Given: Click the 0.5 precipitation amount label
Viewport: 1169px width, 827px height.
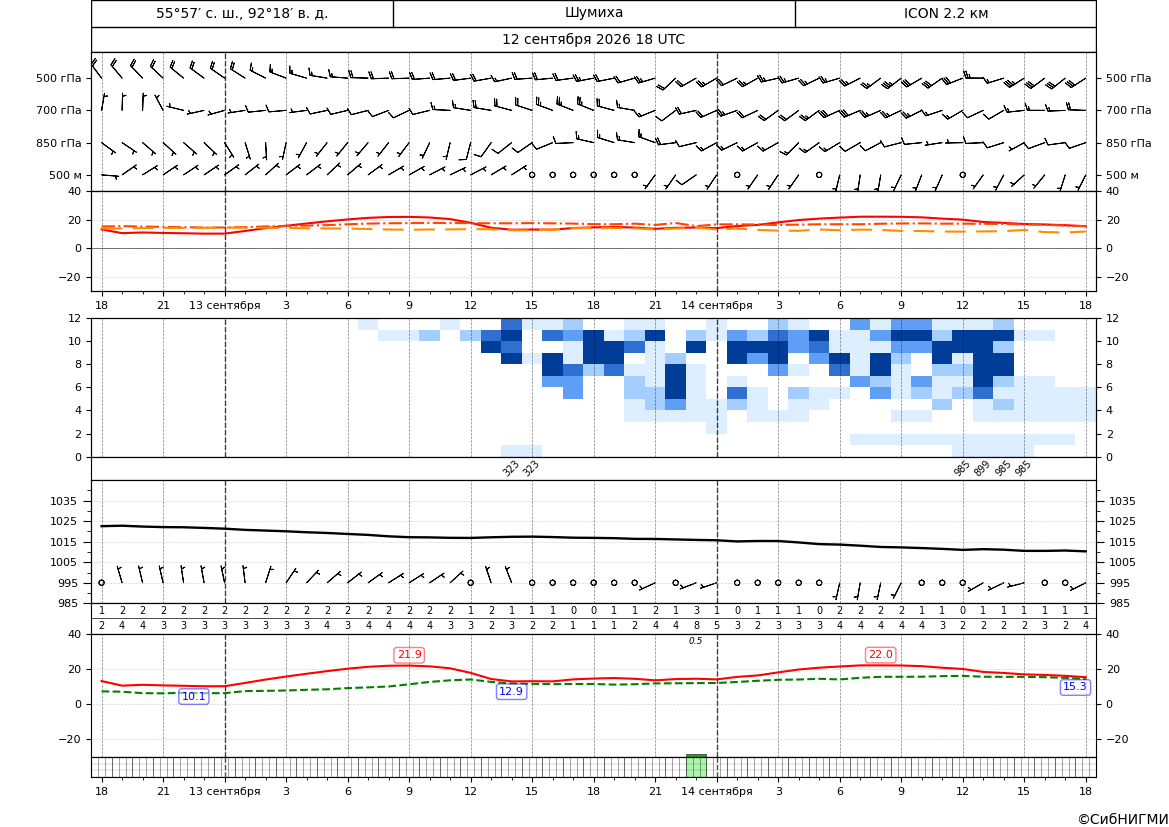Looking at the screenshot, I should pos(696,641).
